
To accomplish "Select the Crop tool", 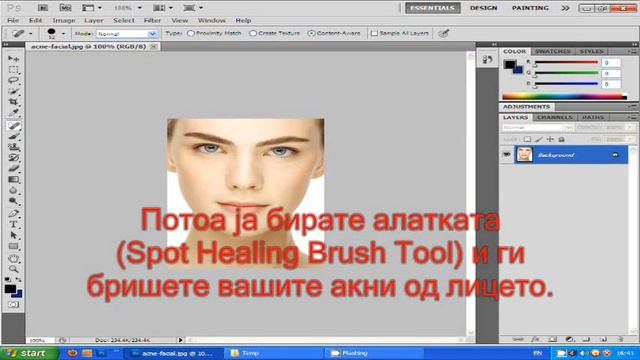I will click(x=13, y=102).
